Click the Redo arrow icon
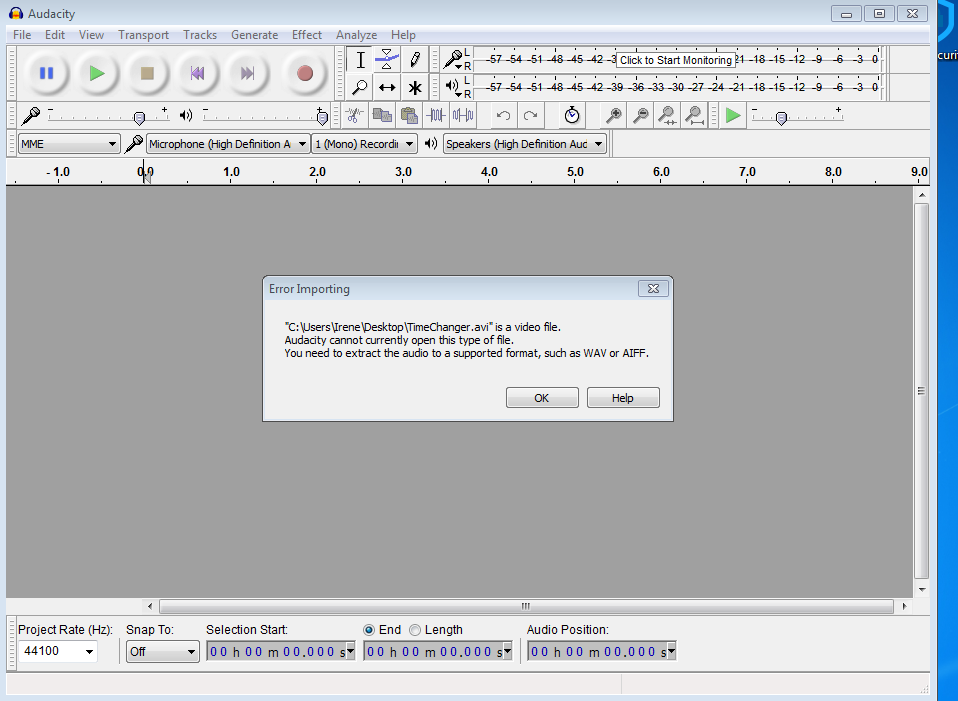Image resolution: width=958 pixels, height=701 pixels. point(530,115)
